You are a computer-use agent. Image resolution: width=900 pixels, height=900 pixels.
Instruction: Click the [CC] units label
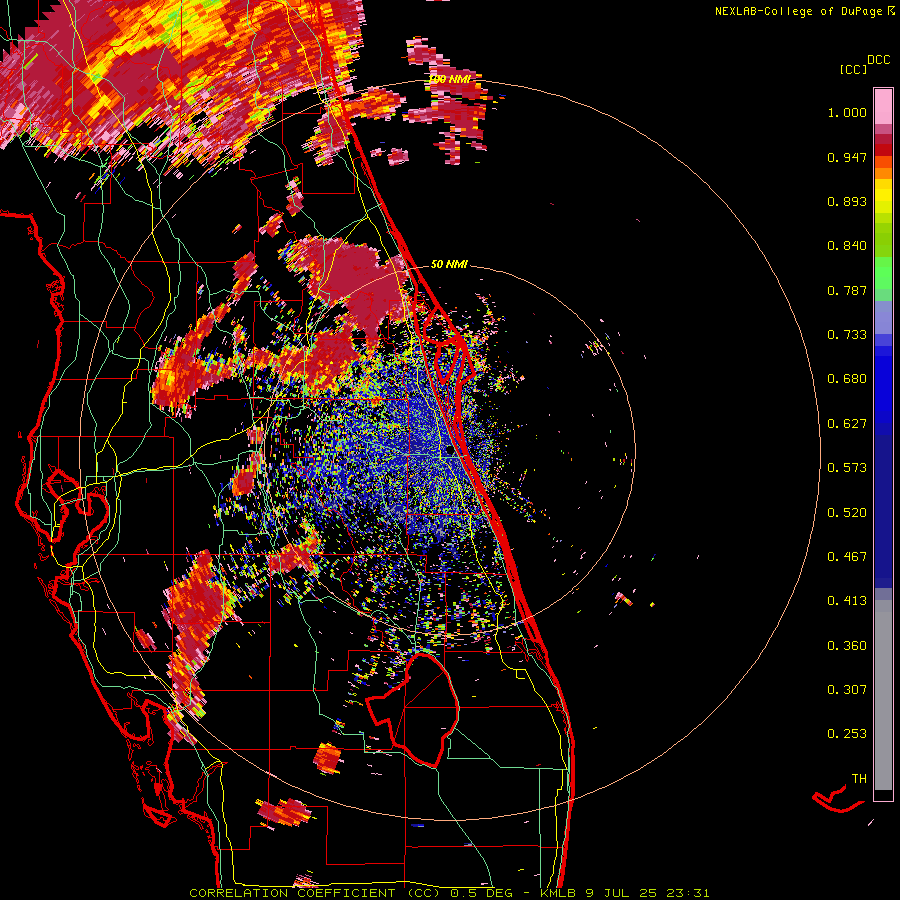coord(853,70)
